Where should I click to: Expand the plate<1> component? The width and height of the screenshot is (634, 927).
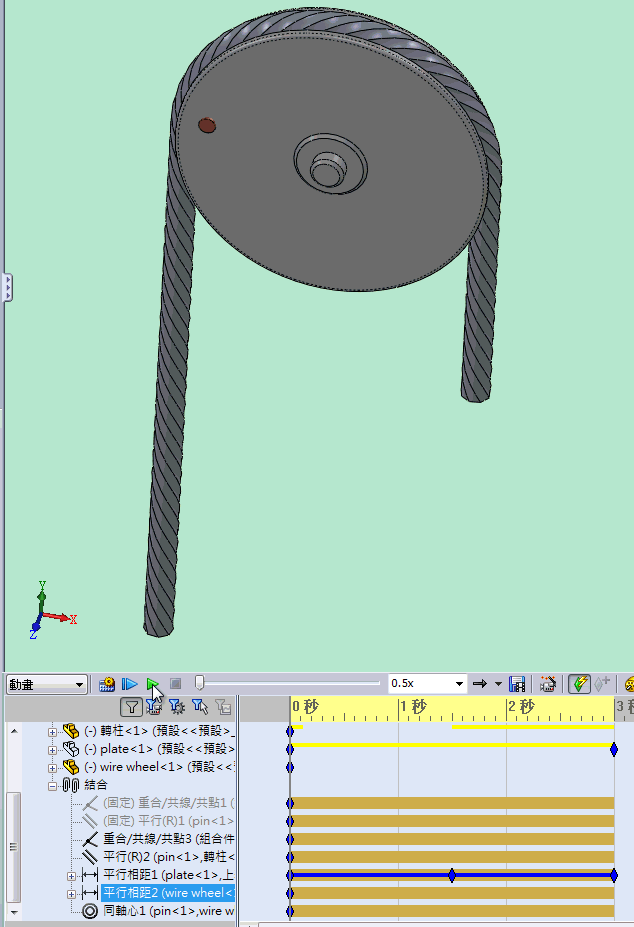coord(52,751)
